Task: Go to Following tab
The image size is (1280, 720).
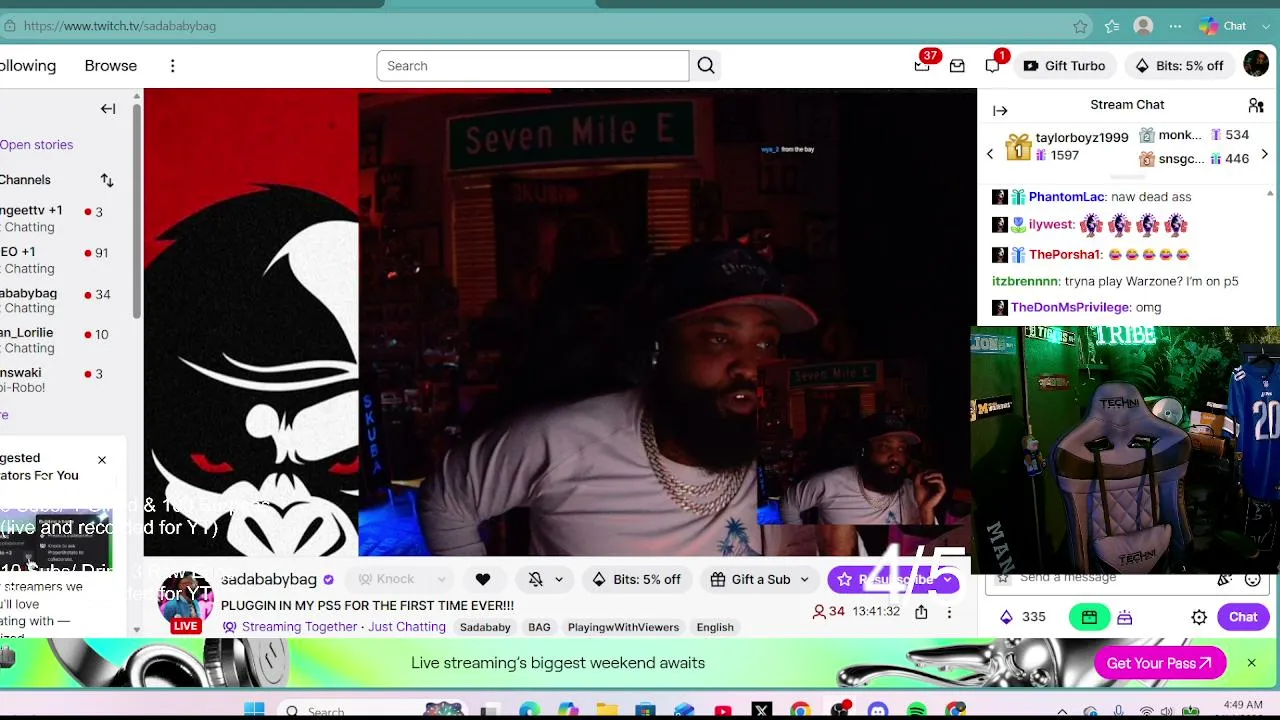Action: (28, 66)
